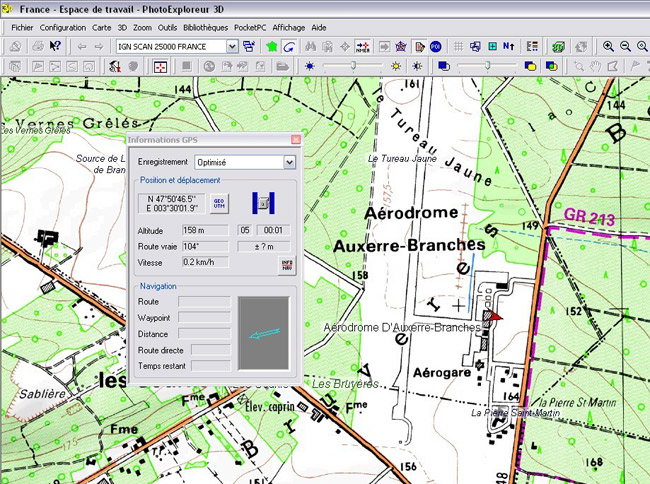The height and width of the screenshot is (484, 650).
Task: Toggle the grid display icon
Action: pos(458,46)
